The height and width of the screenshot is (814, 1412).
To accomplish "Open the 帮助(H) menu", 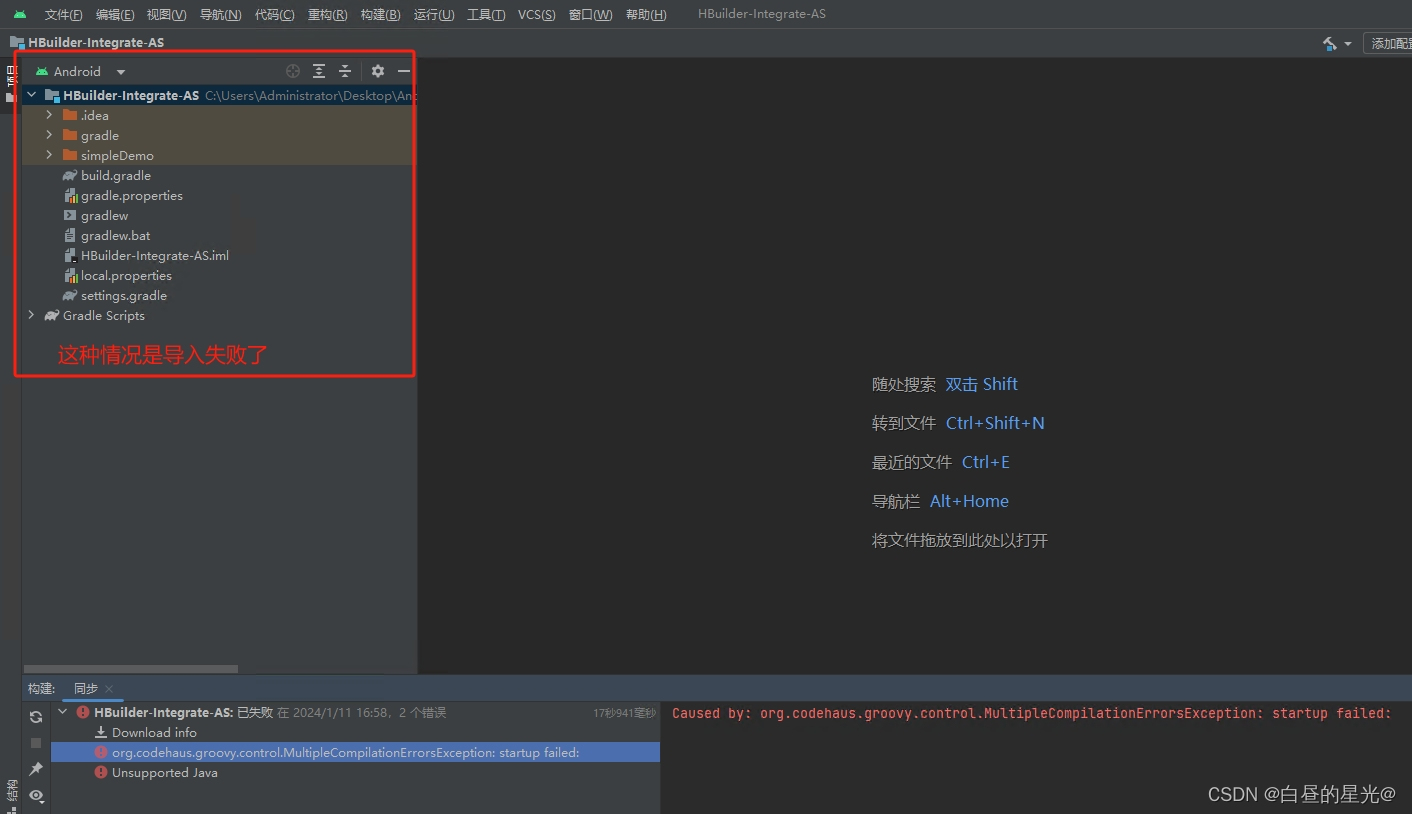I will [645, 14].
